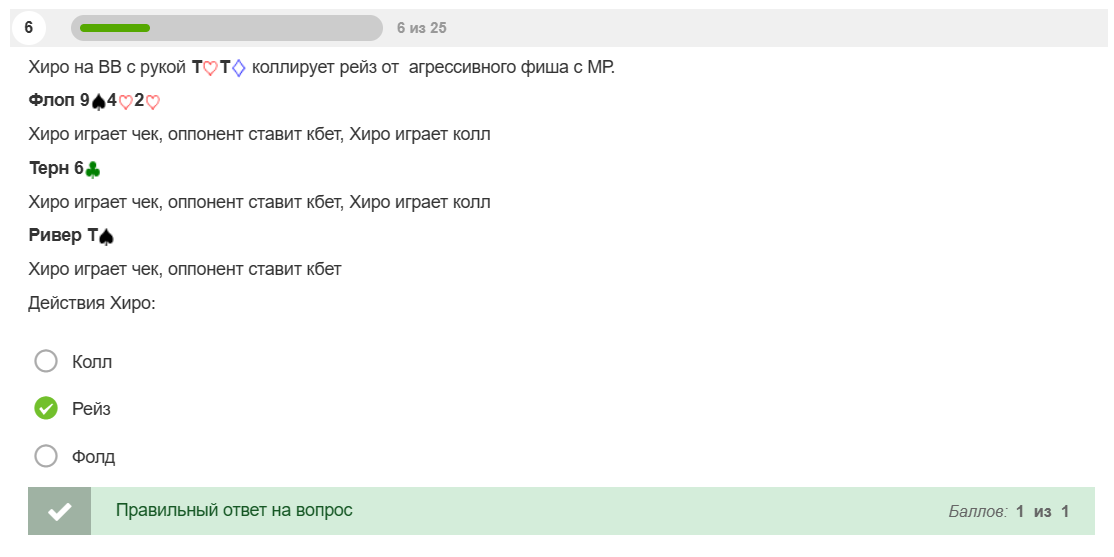Click the green quiz progress bar
This screenshot has height=557, width=1114.
coord(227,28)
